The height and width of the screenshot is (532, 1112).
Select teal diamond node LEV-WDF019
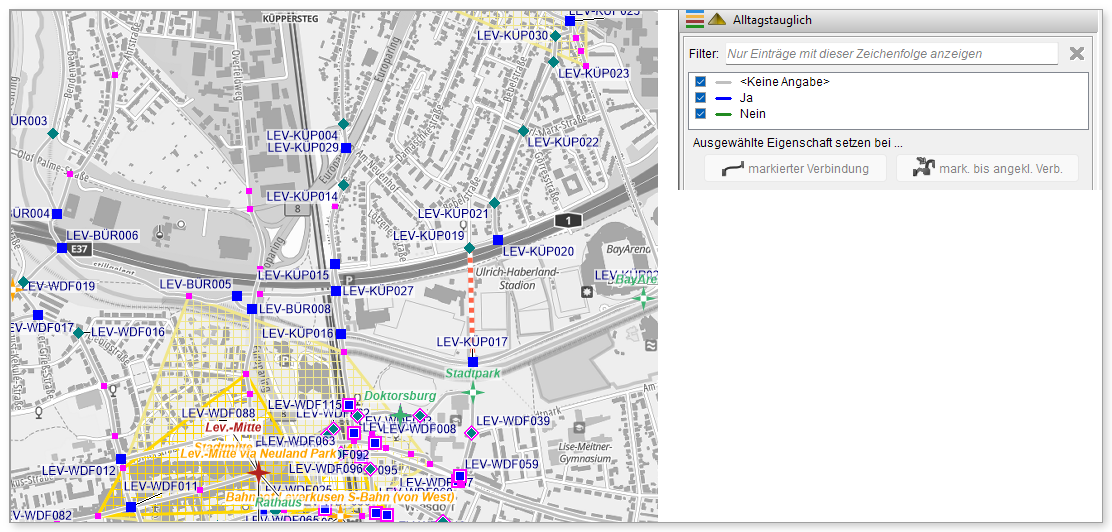pyautogui.click(x=23, y=282)
